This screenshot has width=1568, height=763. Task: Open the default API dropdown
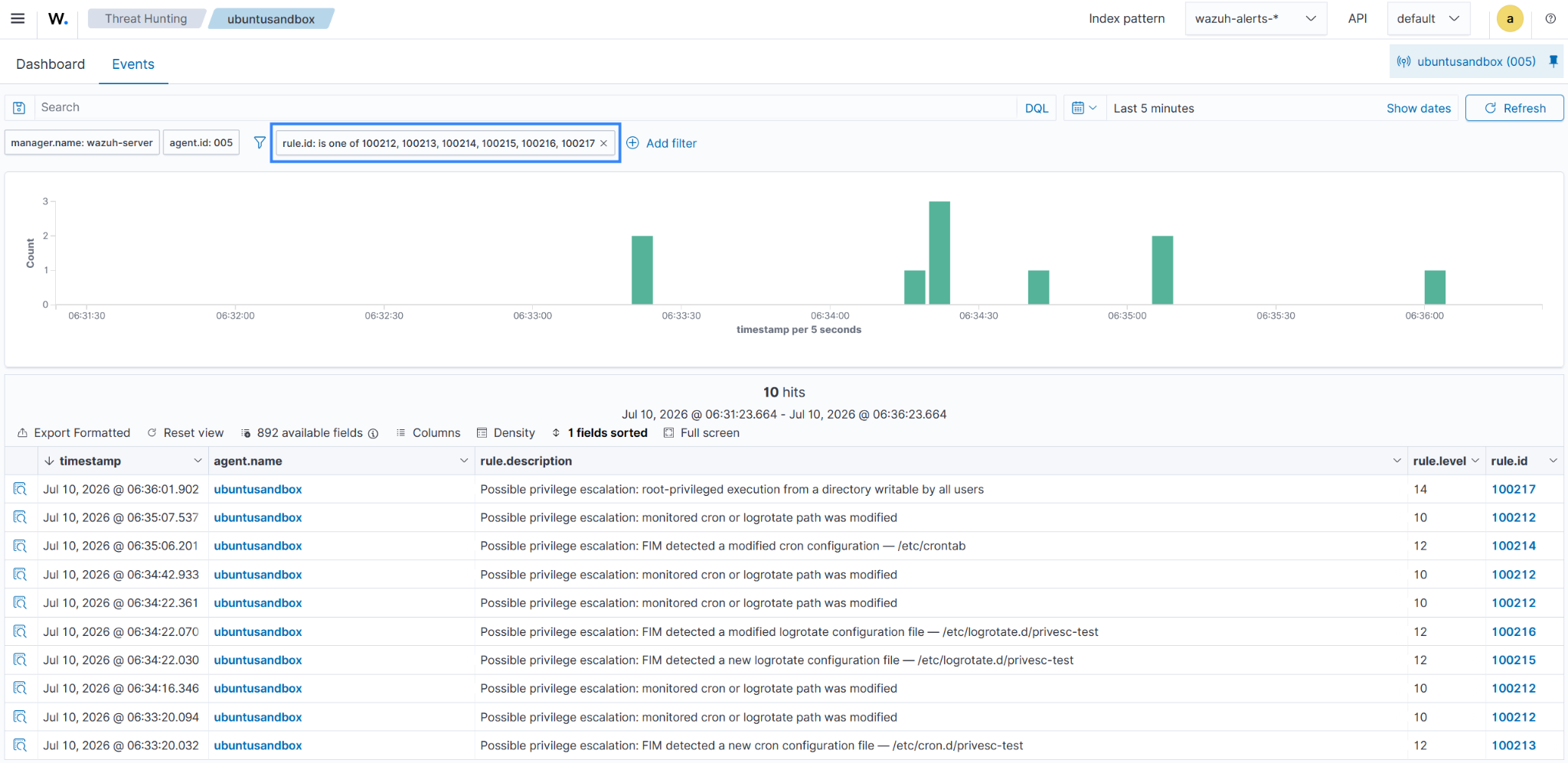[x=1428, y=18]
